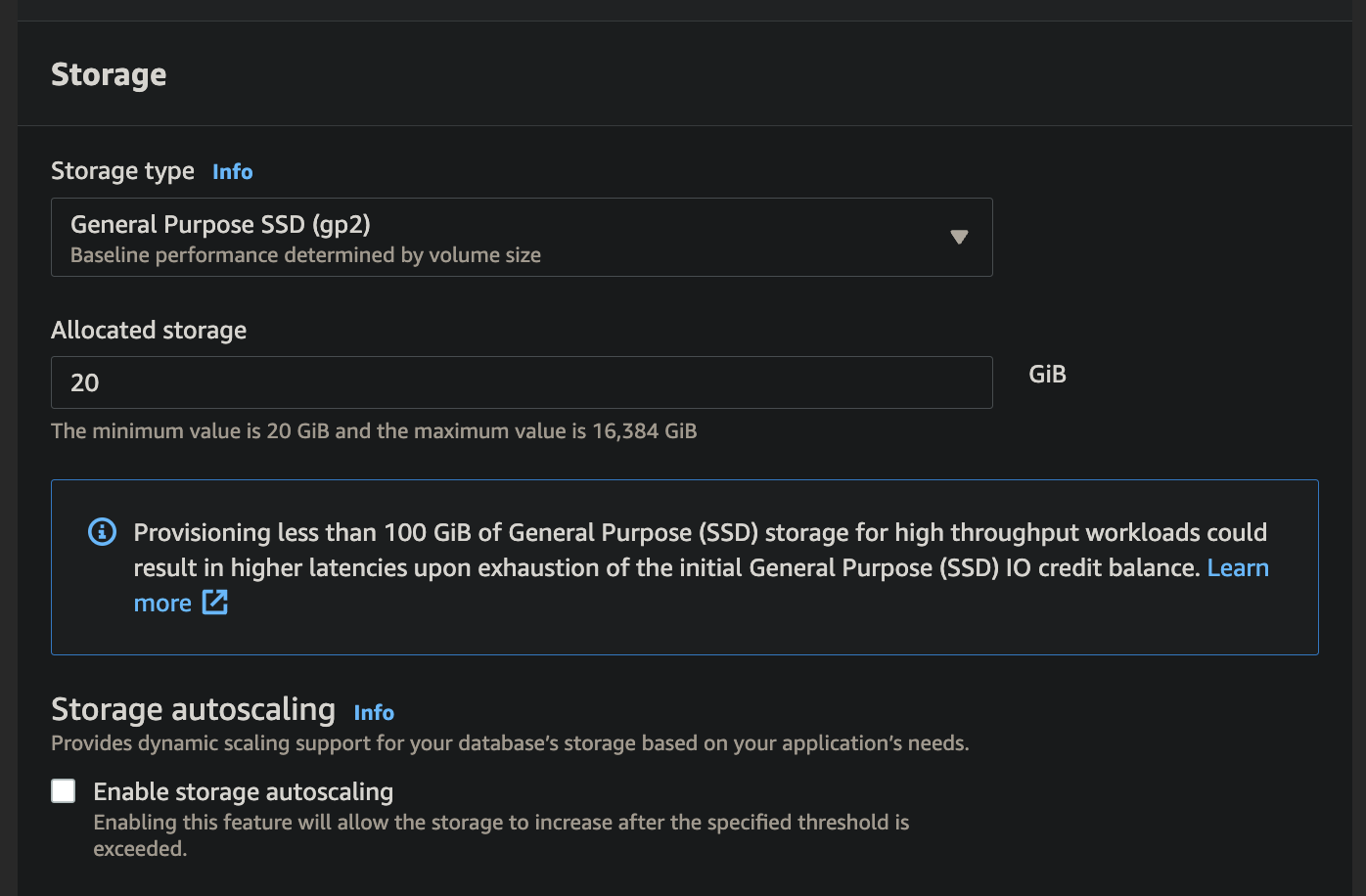Click the 'Allocated storage' field label

[149, 331]
